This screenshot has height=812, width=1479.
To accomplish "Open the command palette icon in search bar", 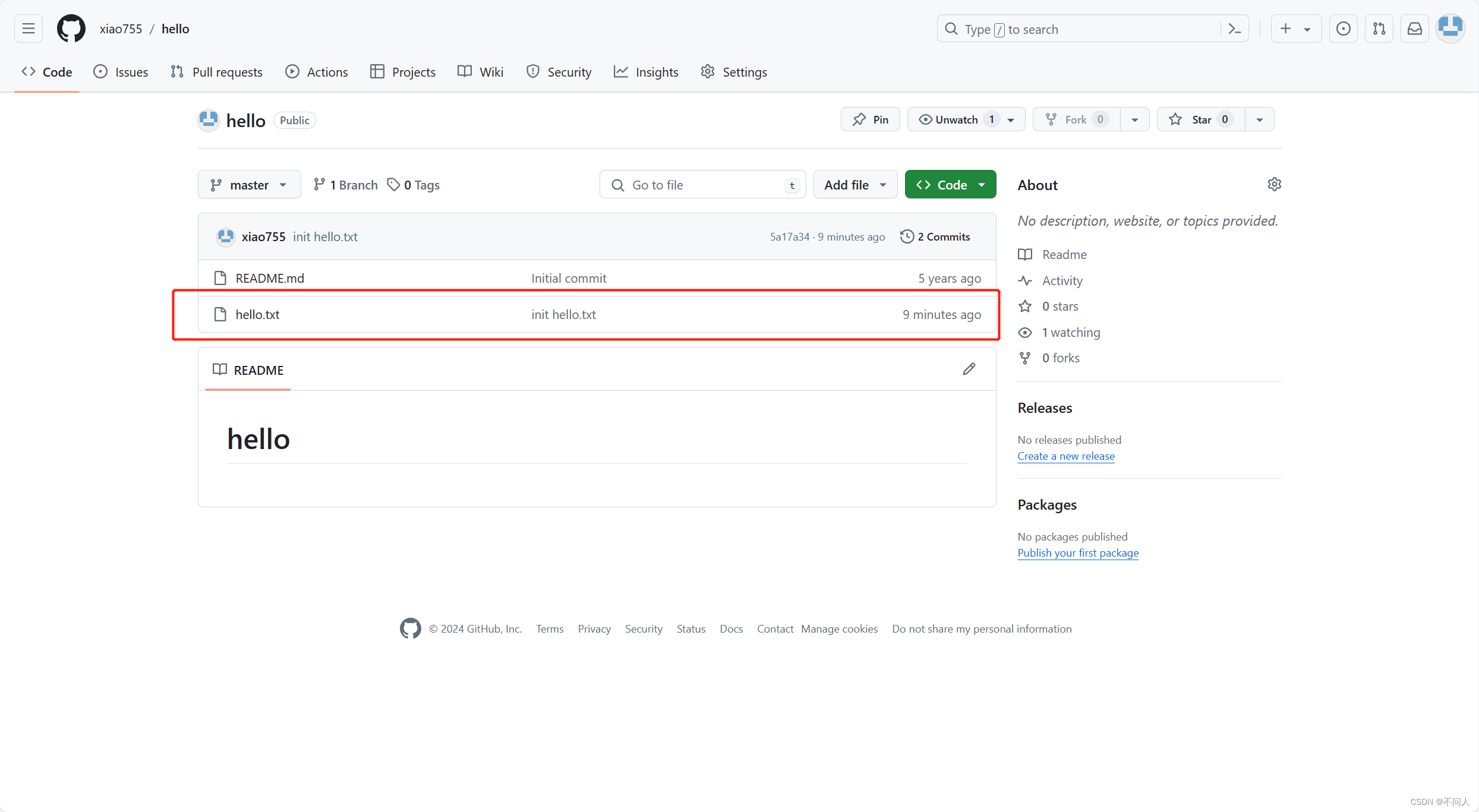I will [1234, 29].
